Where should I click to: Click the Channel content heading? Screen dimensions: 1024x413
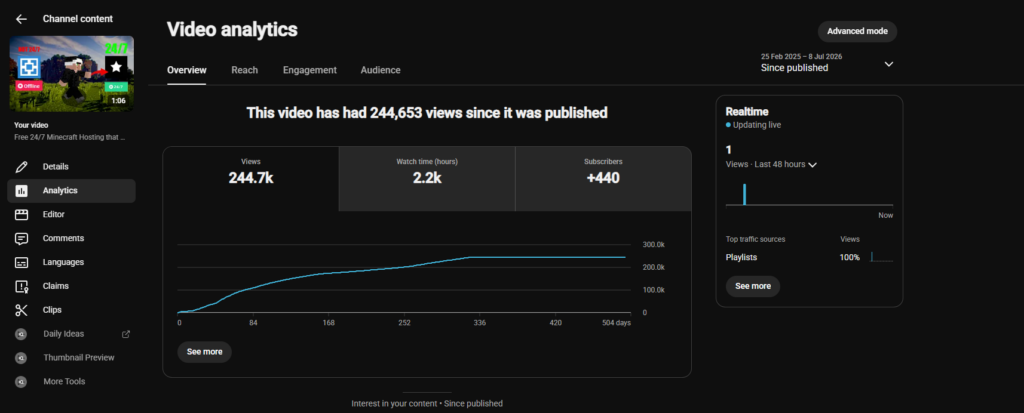tap(78, 19)
